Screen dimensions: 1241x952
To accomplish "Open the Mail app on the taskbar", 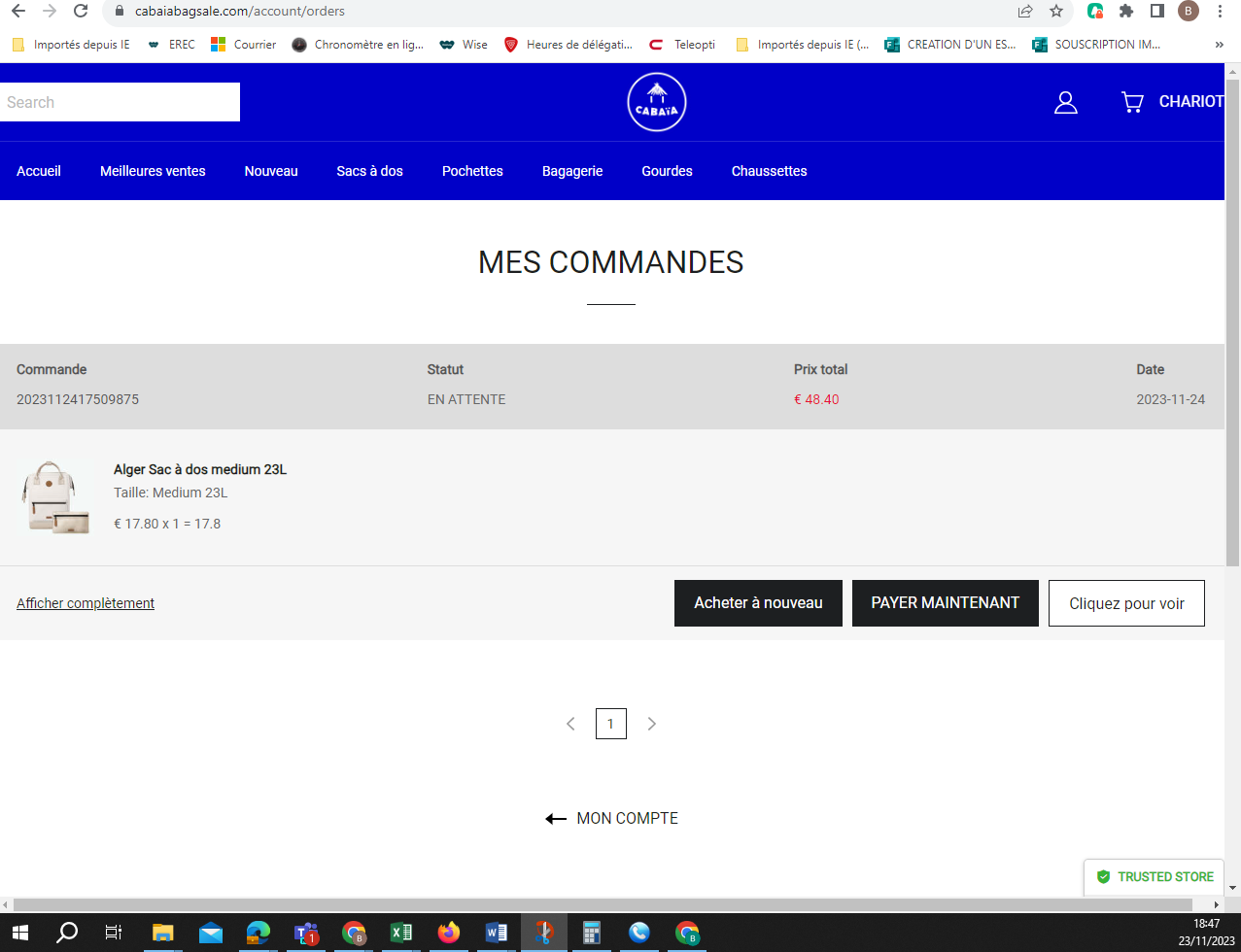I will [210, 934].
